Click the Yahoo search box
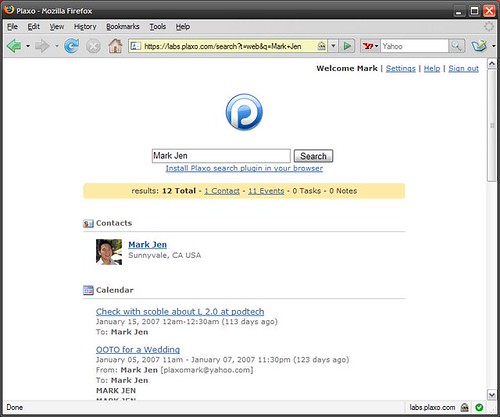This screenshot has width=500, height=417. pyautogui.click(x=414, y=46)
